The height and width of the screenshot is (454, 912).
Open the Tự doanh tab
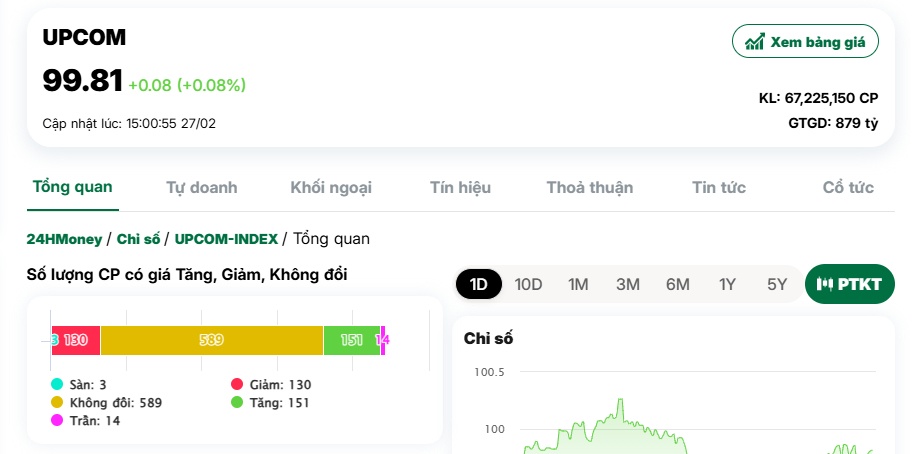[201, 187]
